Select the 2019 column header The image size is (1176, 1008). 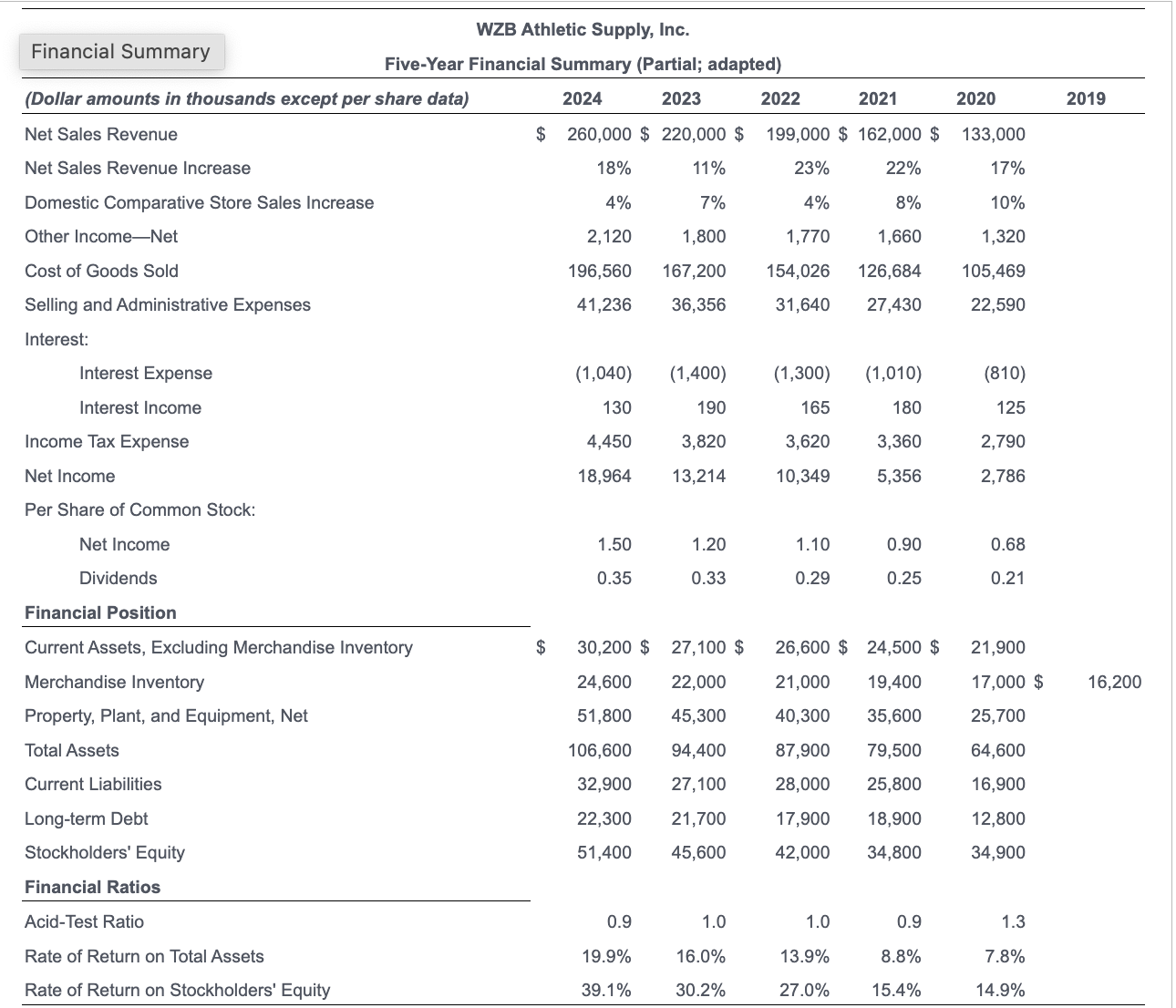[1086, 98]
